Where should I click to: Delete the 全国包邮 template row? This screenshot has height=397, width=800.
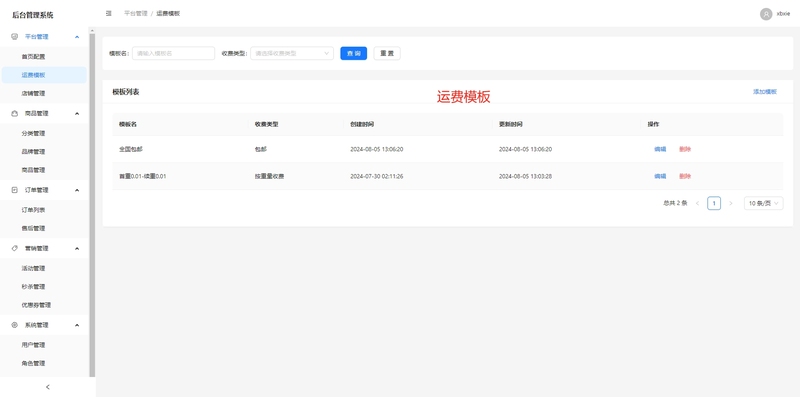(685, 149)
